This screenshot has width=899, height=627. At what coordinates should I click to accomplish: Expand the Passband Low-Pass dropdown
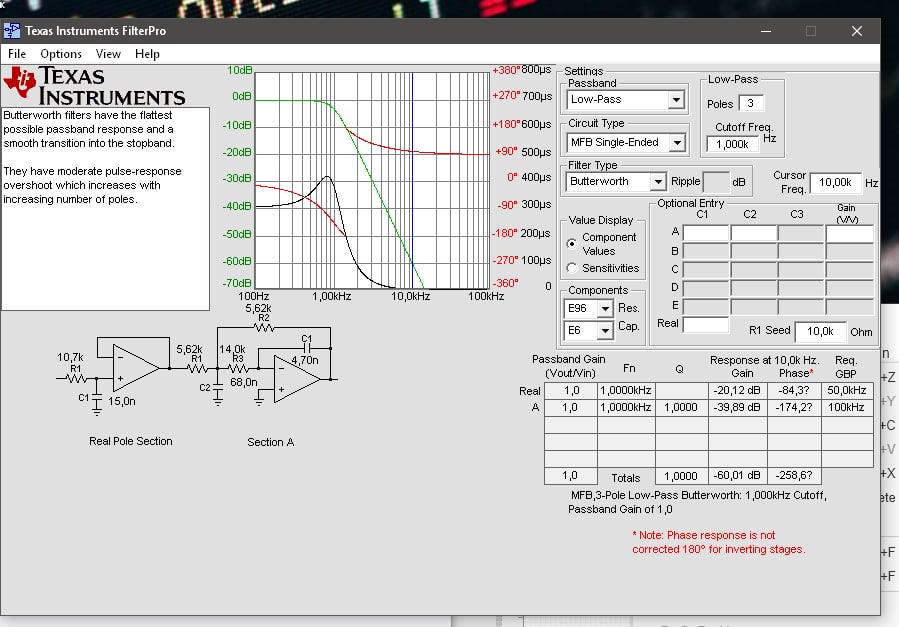tap(676, 100)
